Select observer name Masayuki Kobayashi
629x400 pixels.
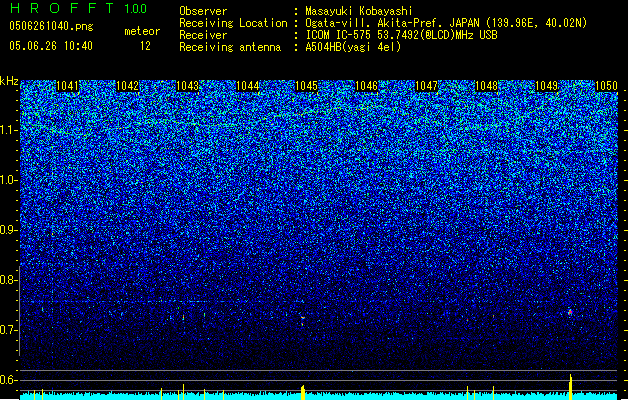(359, 11)
